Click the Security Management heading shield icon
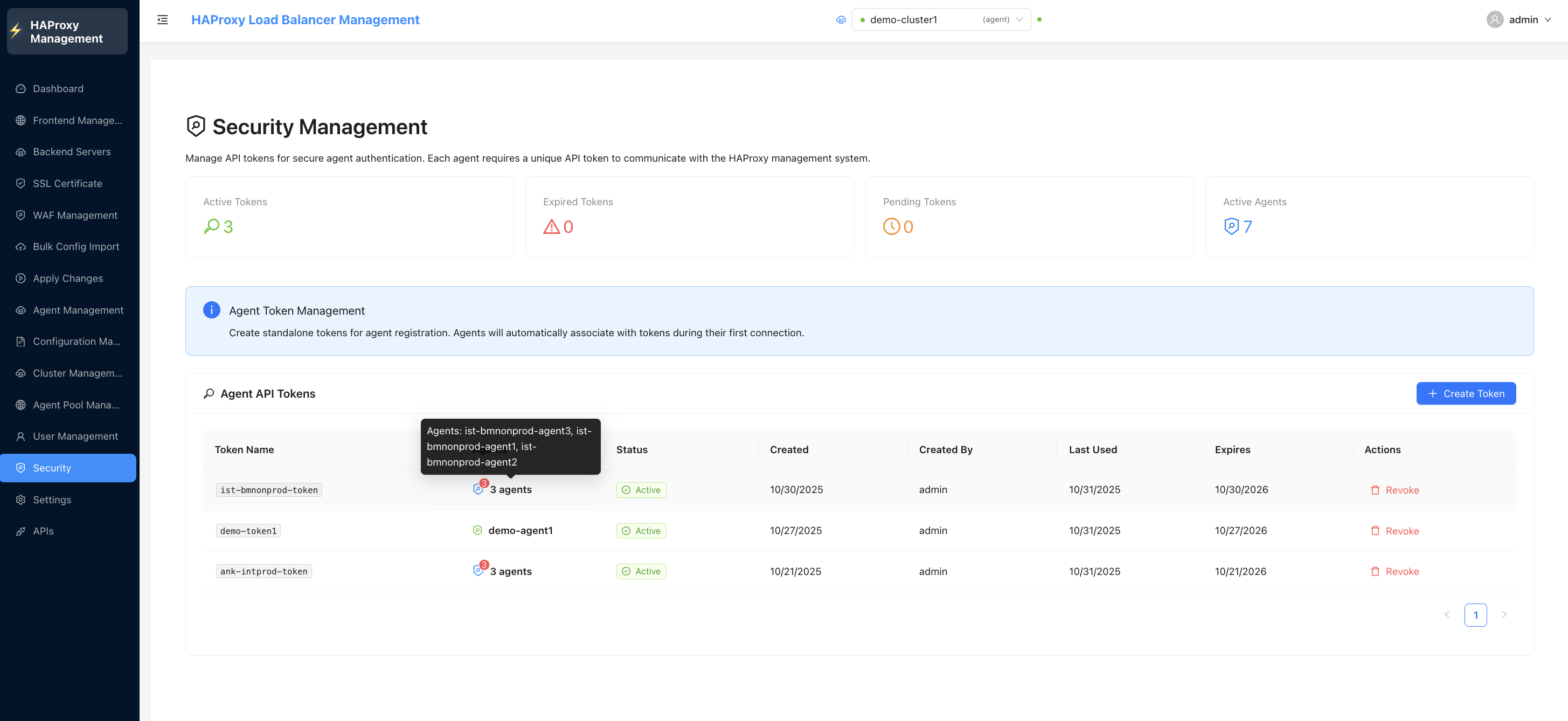The width and height of the screenshot is (1568, 721). coord(196,126)
